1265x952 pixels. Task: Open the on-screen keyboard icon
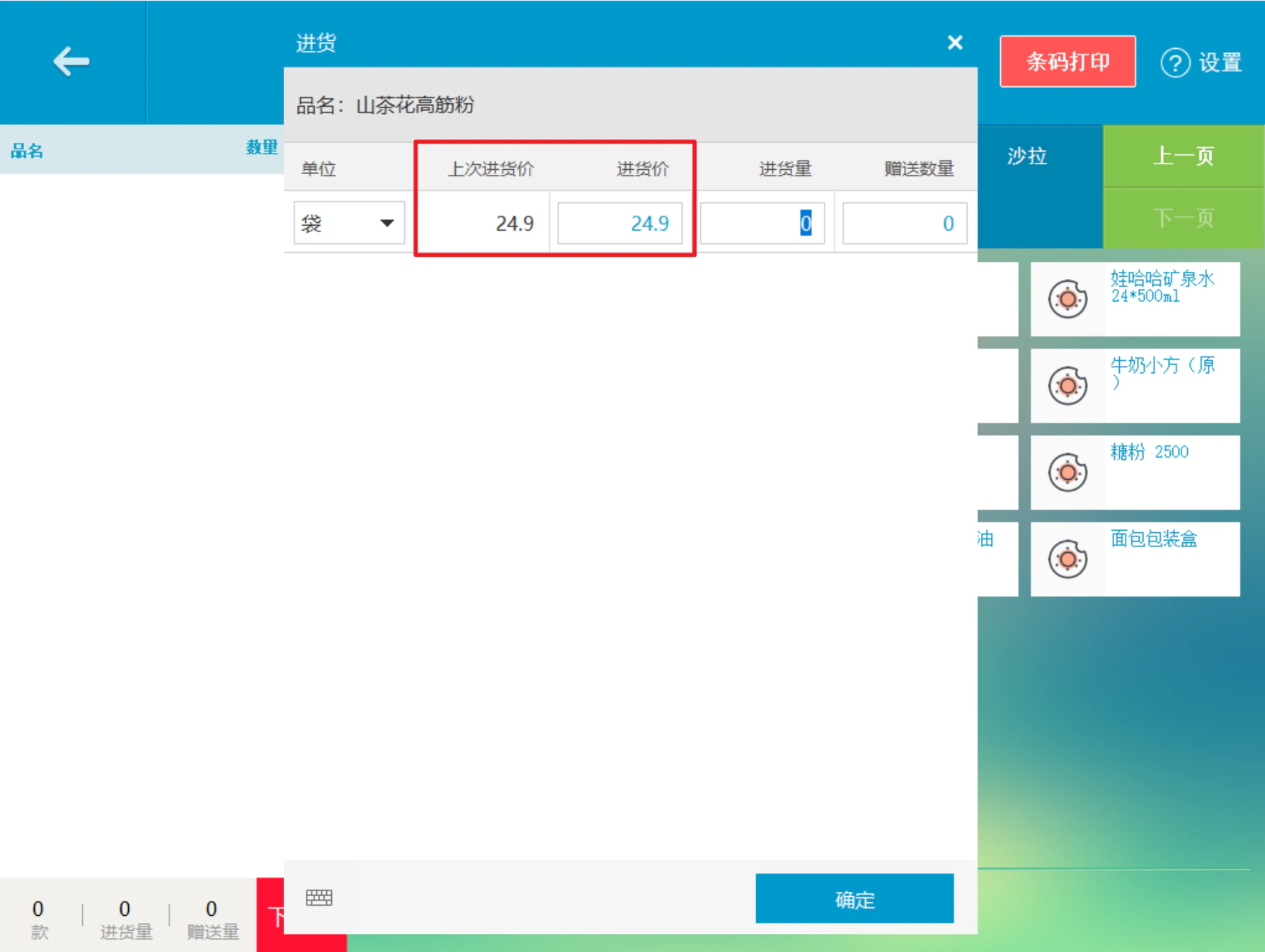319,897
